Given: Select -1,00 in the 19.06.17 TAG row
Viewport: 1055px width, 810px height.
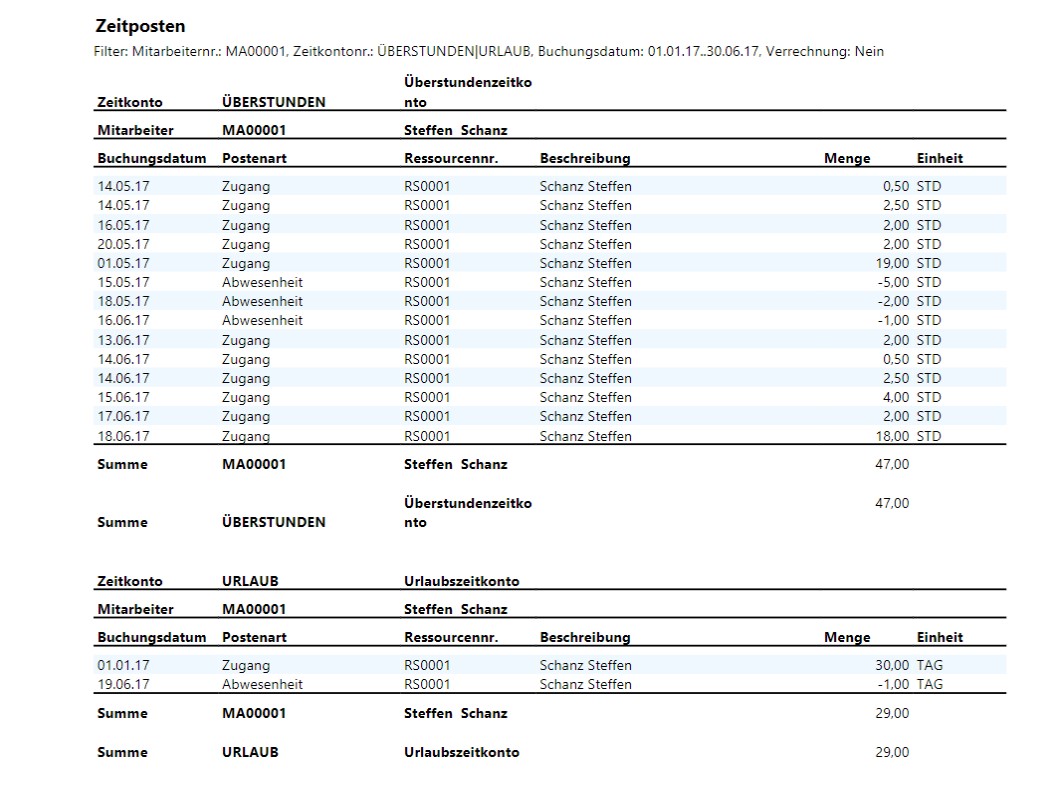Looking at the screenshot, I should coord(893,684).
